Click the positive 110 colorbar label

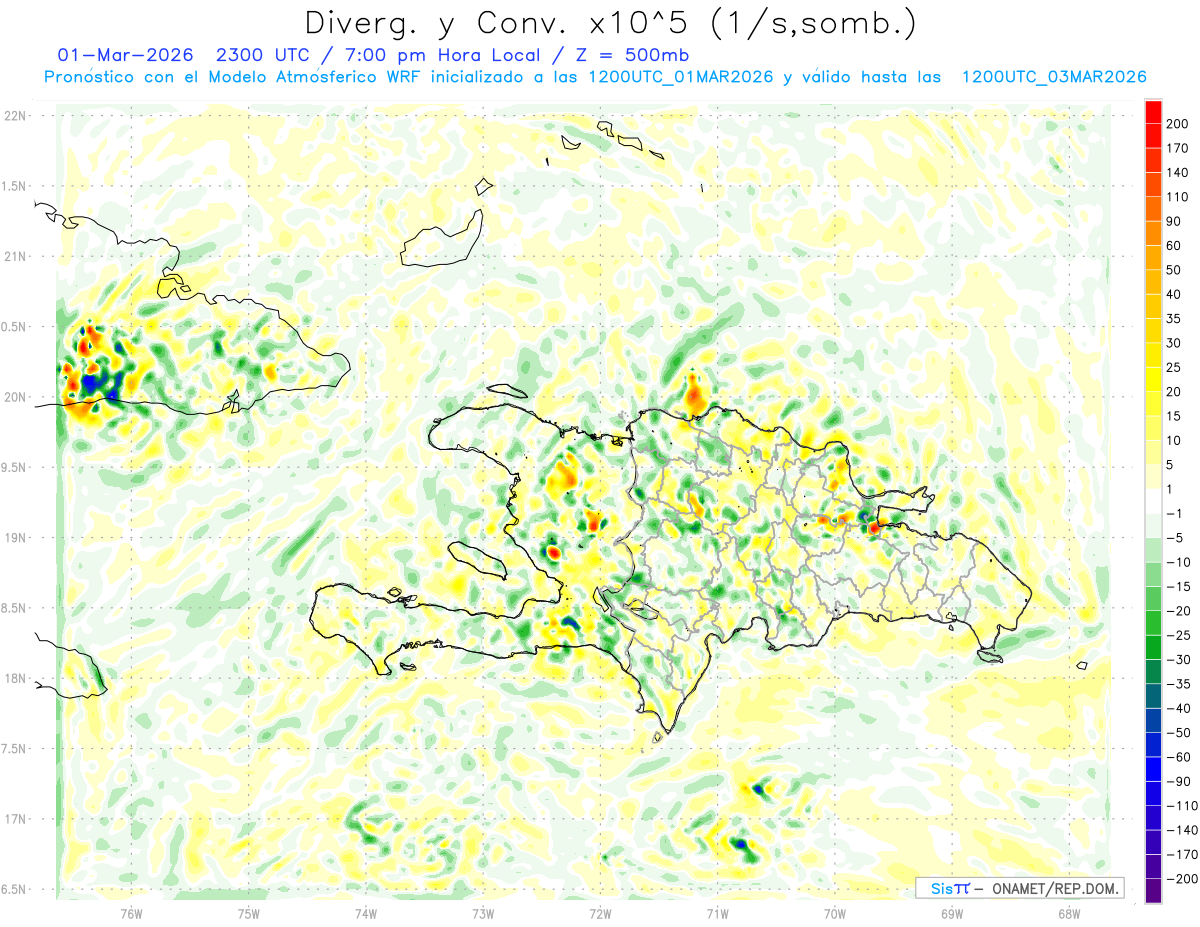[1179, 197]
